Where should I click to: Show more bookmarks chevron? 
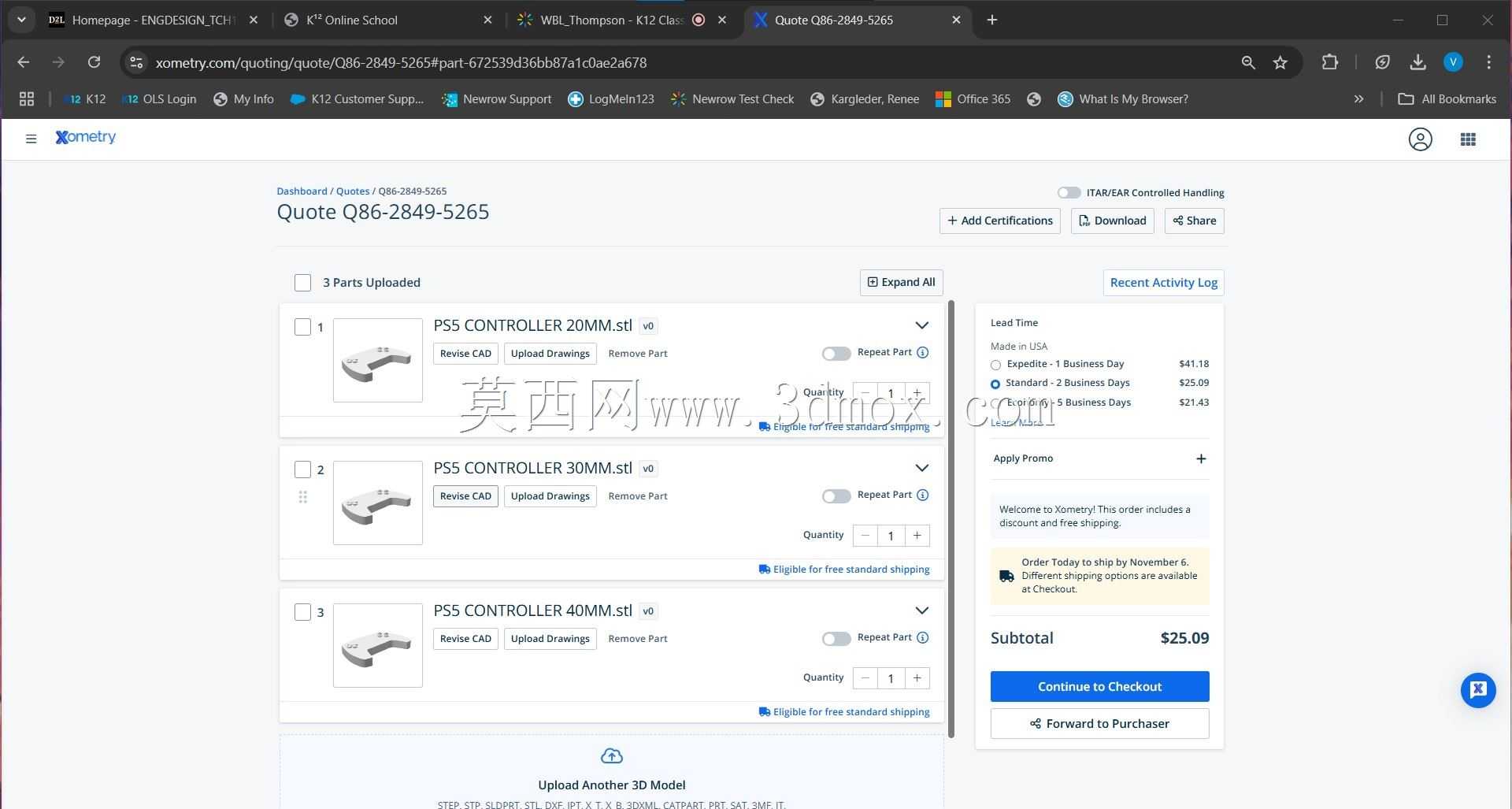click(x=1358, y=99)
